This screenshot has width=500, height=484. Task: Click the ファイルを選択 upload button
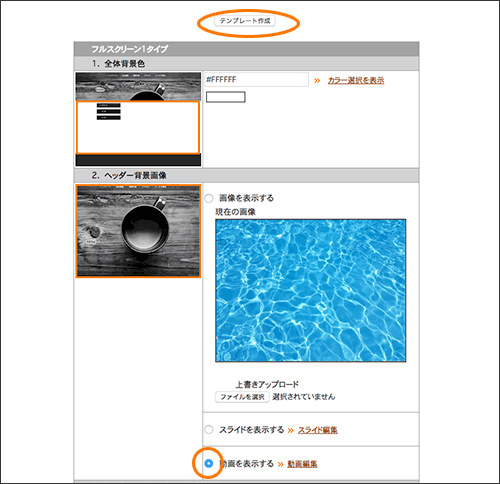click(242, 397)
